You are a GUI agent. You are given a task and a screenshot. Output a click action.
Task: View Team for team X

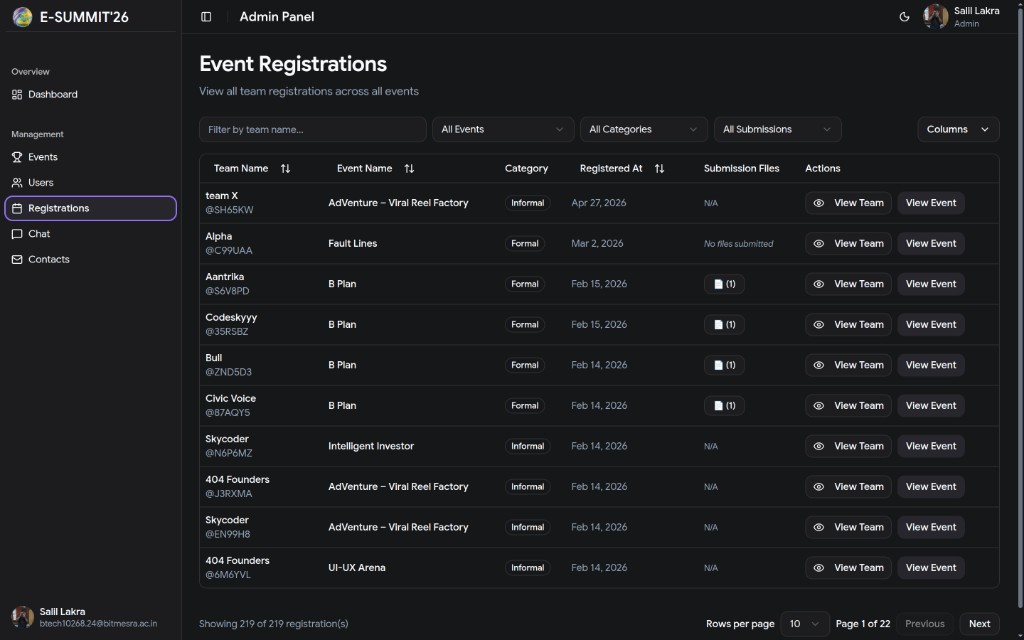(x=848, y=203)
